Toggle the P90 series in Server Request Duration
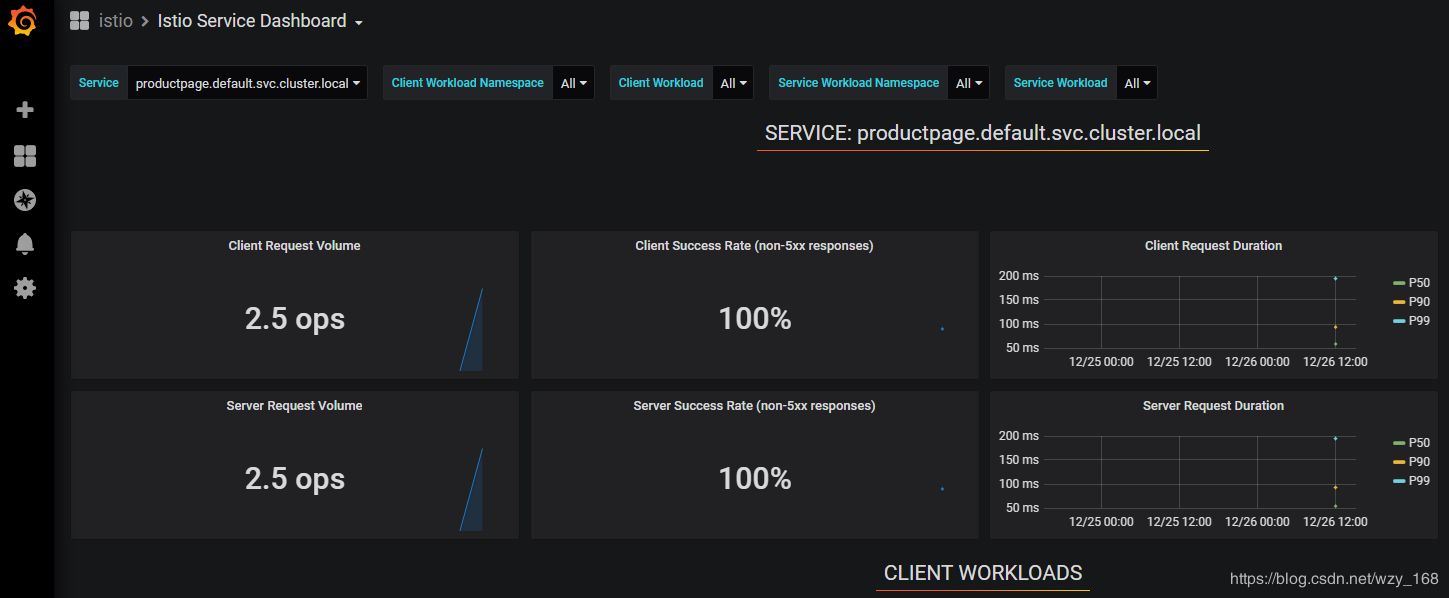This screenshot has width=1449, height=598. pos(1412,461)
